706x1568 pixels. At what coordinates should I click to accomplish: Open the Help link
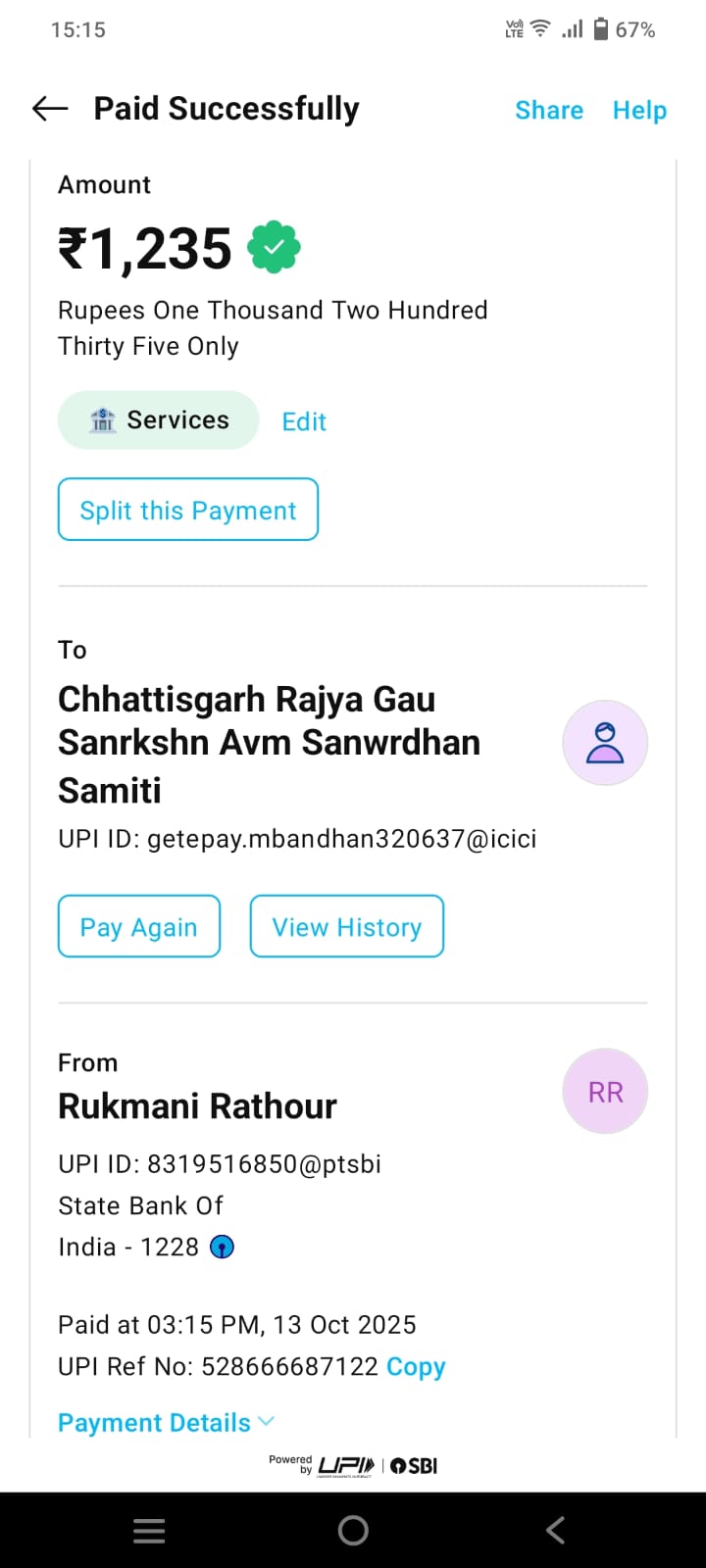click(639, 110)
